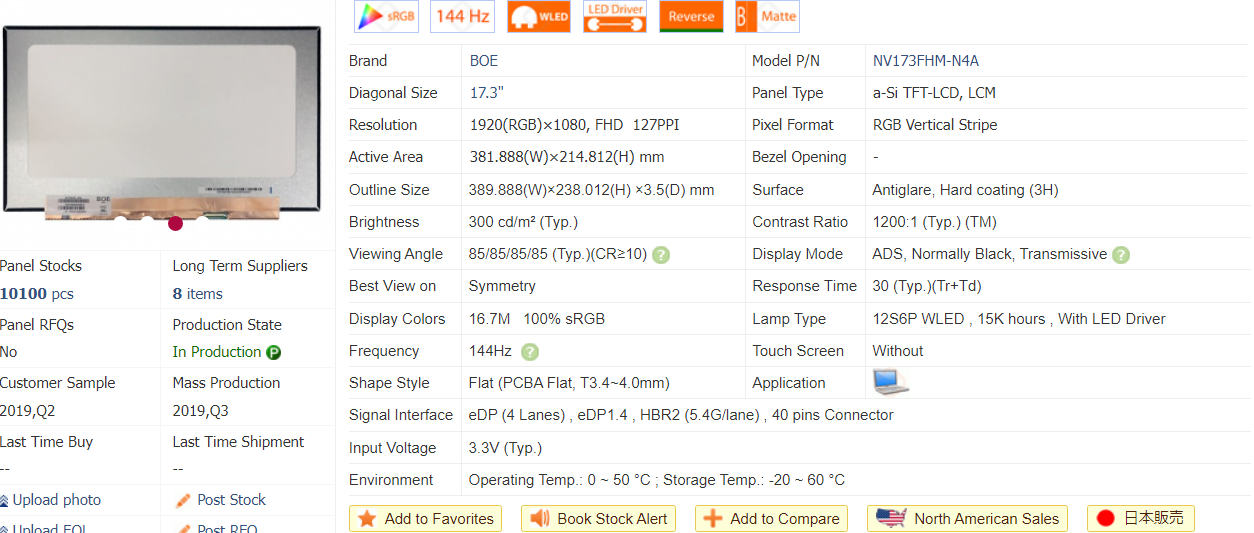Image resolution: width=1254 pixels, height=533 pixels.
Task: Click the WLED backlight badge
Action: click(x=539, y=16)
